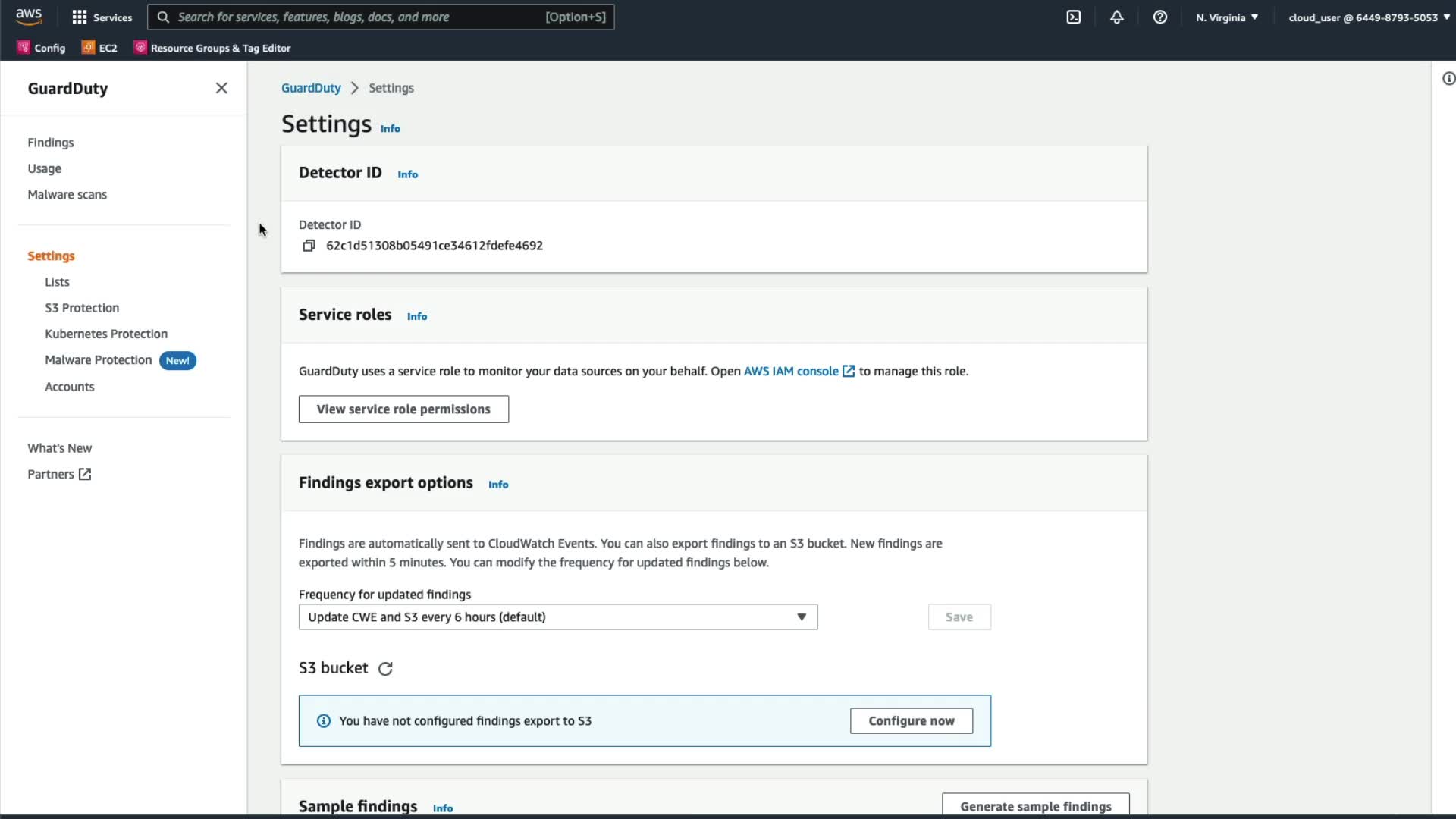The image size is (1456, 819).
Task: Expand the Frequency for updated findings dropdown
Action: pyautogui.click(x=557, y=617)
